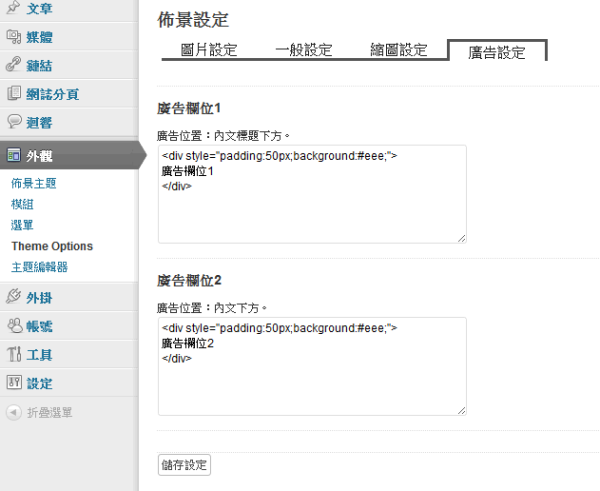Screen dimensions: 600x491
Task: Click the 廣告欄位1 section heading
Action: click(189, 108)
